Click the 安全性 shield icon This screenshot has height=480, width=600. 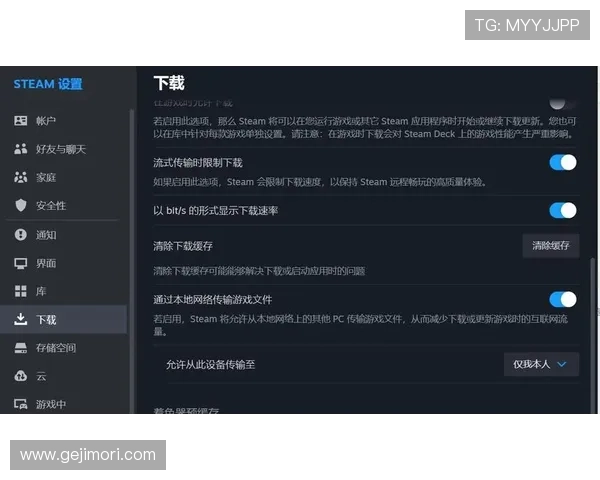[x=21, y=206]
